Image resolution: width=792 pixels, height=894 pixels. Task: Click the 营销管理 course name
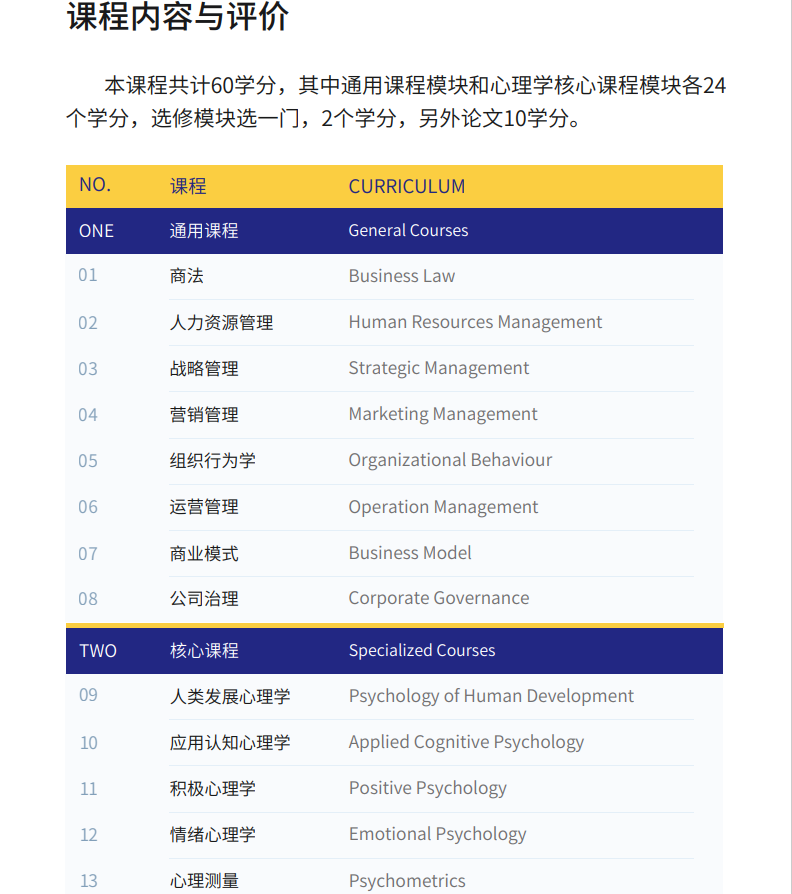[x=204, y=415]
